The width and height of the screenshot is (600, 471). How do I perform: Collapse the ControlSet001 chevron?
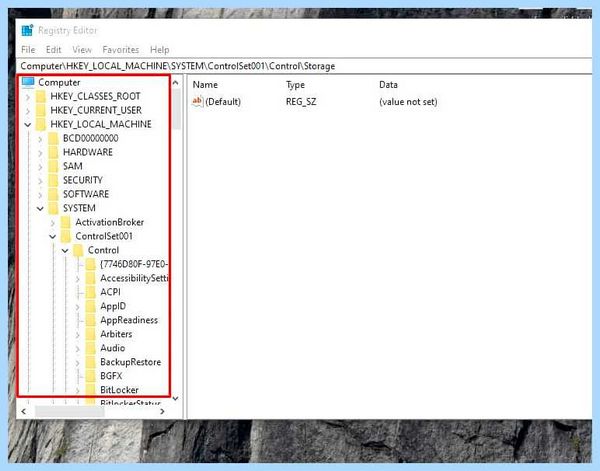53,236
